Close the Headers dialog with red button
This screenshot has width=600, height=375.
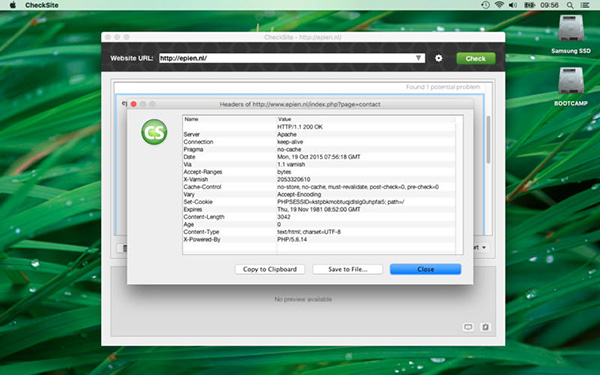click(134, 104)
